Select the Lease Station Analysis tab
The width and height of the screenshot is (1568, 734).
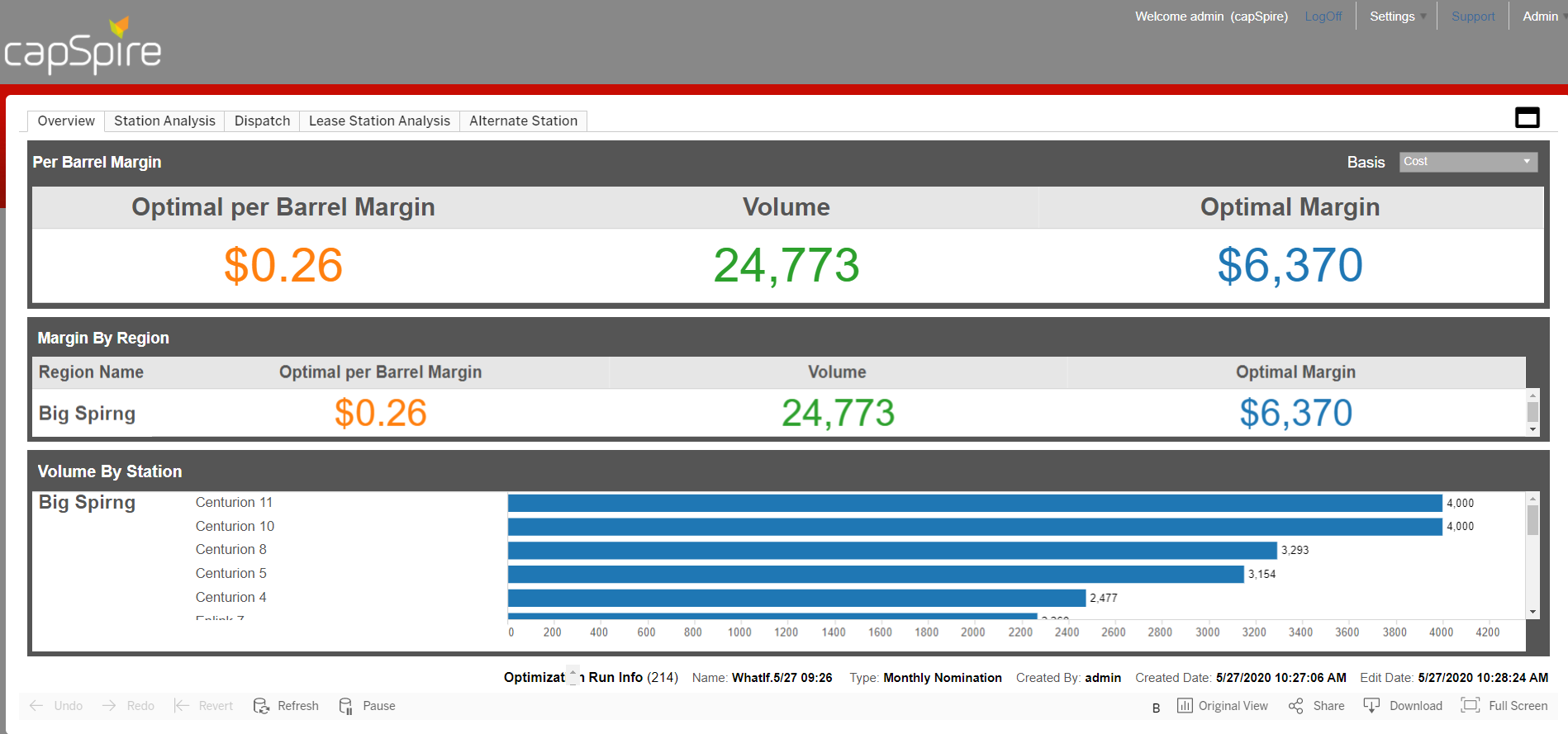pyautogui.click(x=379, y=121)
